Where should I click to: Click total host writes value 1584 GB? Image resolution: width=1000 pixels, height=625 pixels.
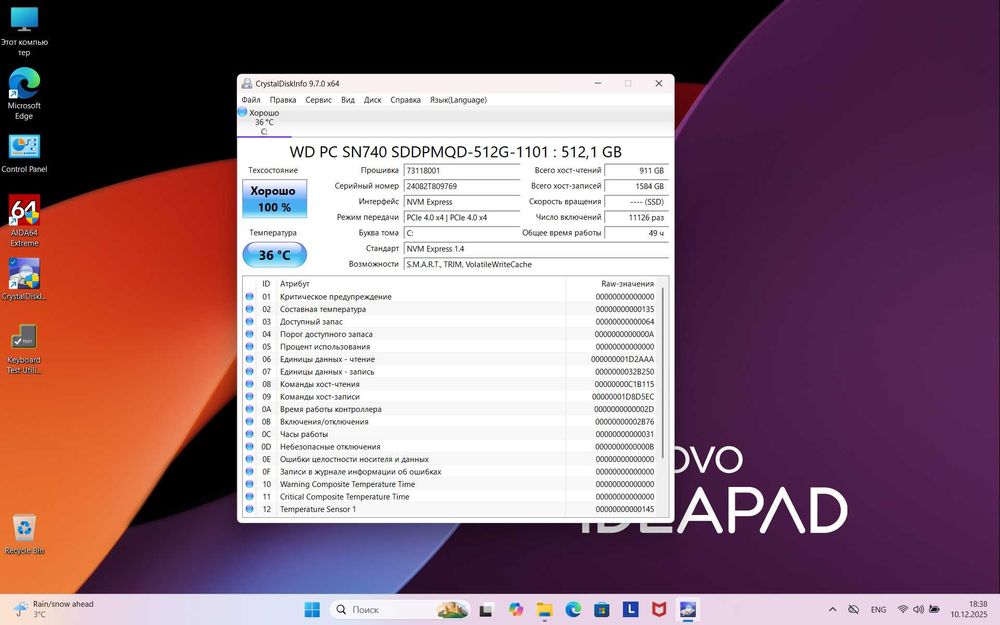click(x=636, y=186)
